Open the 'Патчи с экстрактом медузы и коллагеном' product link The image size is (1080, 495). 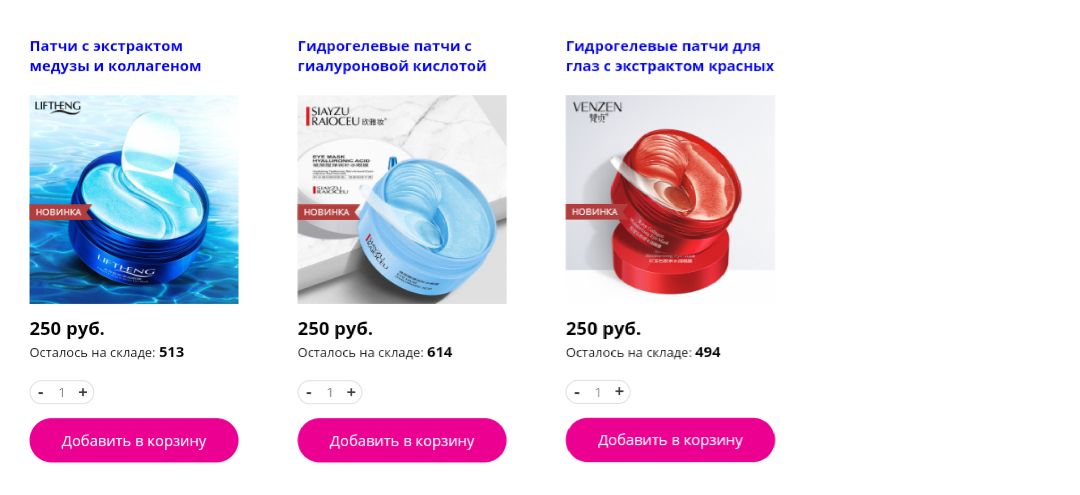[x=115, y=56]
